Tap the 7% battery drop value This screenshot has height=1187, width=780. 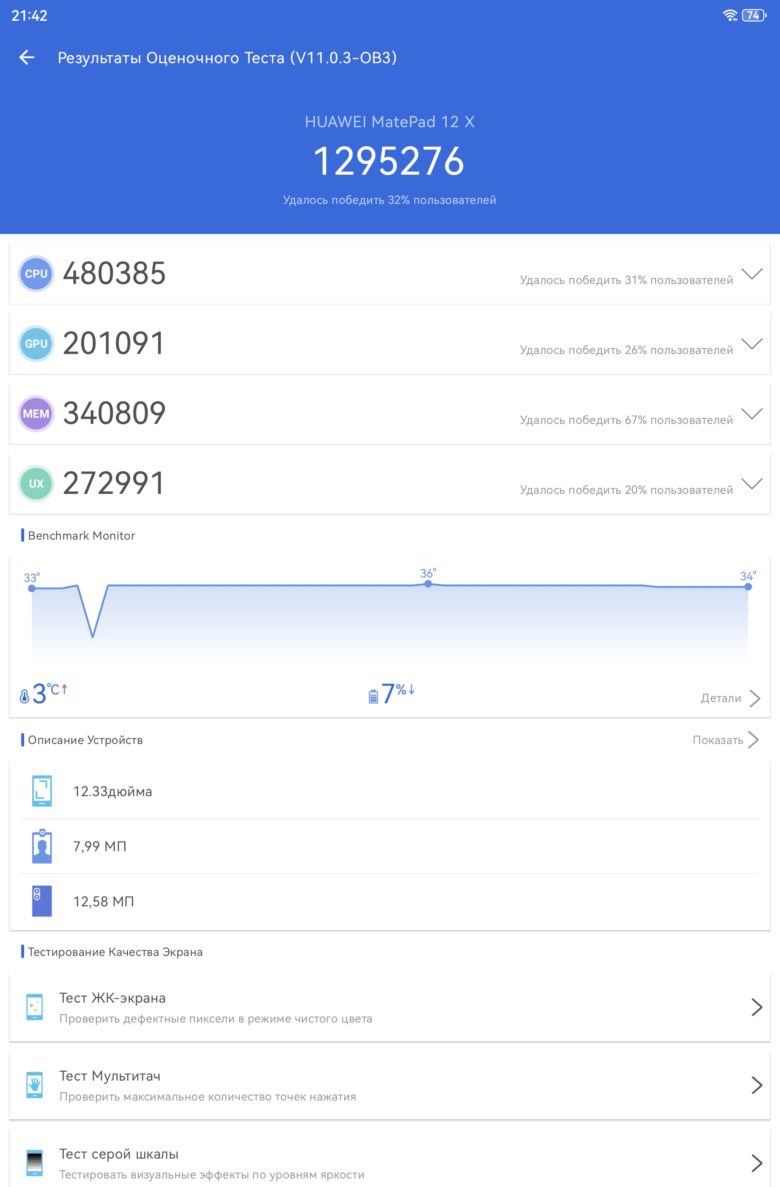click(x=398, y=693)
